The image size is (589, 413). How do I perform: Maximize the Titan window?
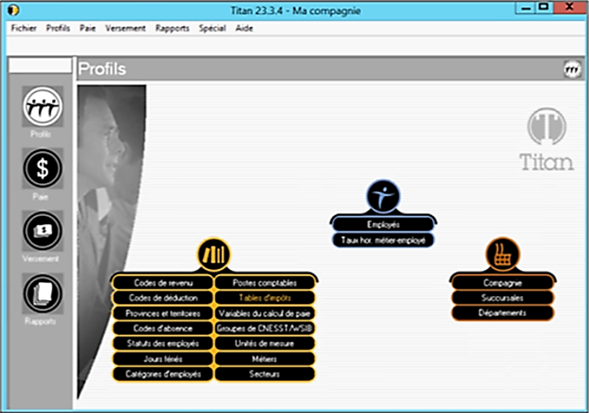point(544,8)
